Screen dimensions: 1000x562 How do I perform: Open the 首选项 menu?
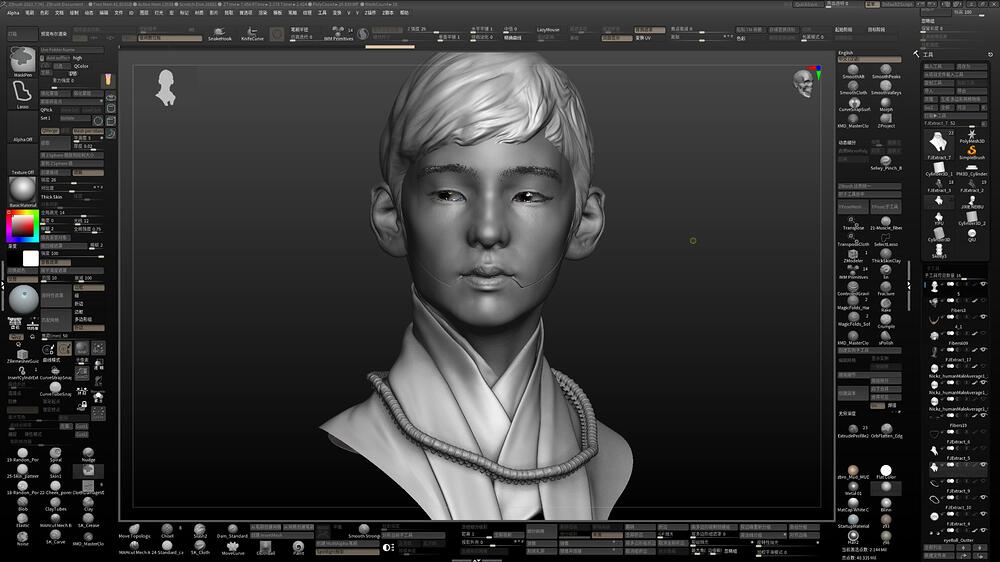pos(246,13)
